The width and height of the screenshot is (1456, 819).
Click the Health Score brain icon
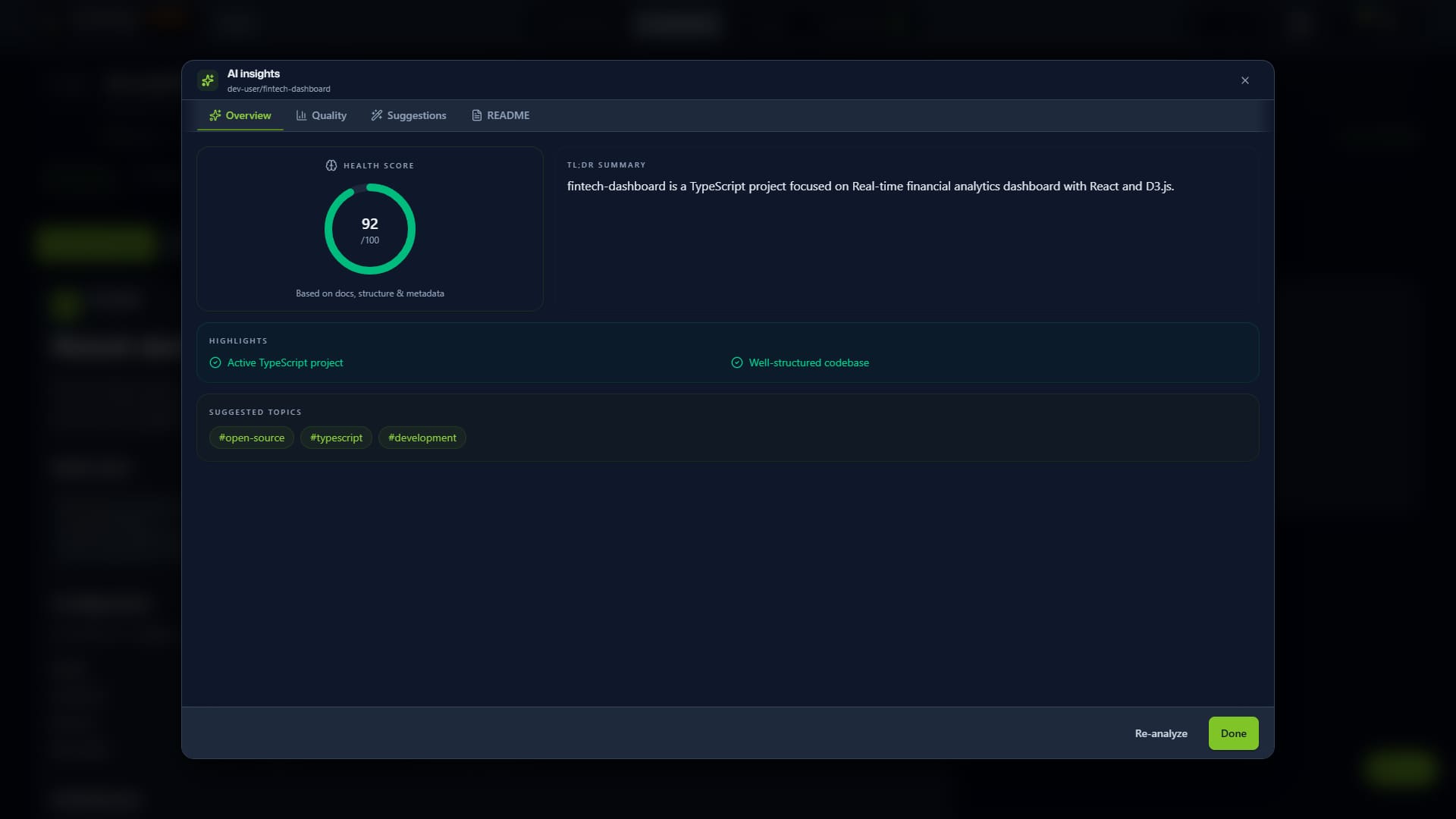pyautogui.click(x=331, y=165)
